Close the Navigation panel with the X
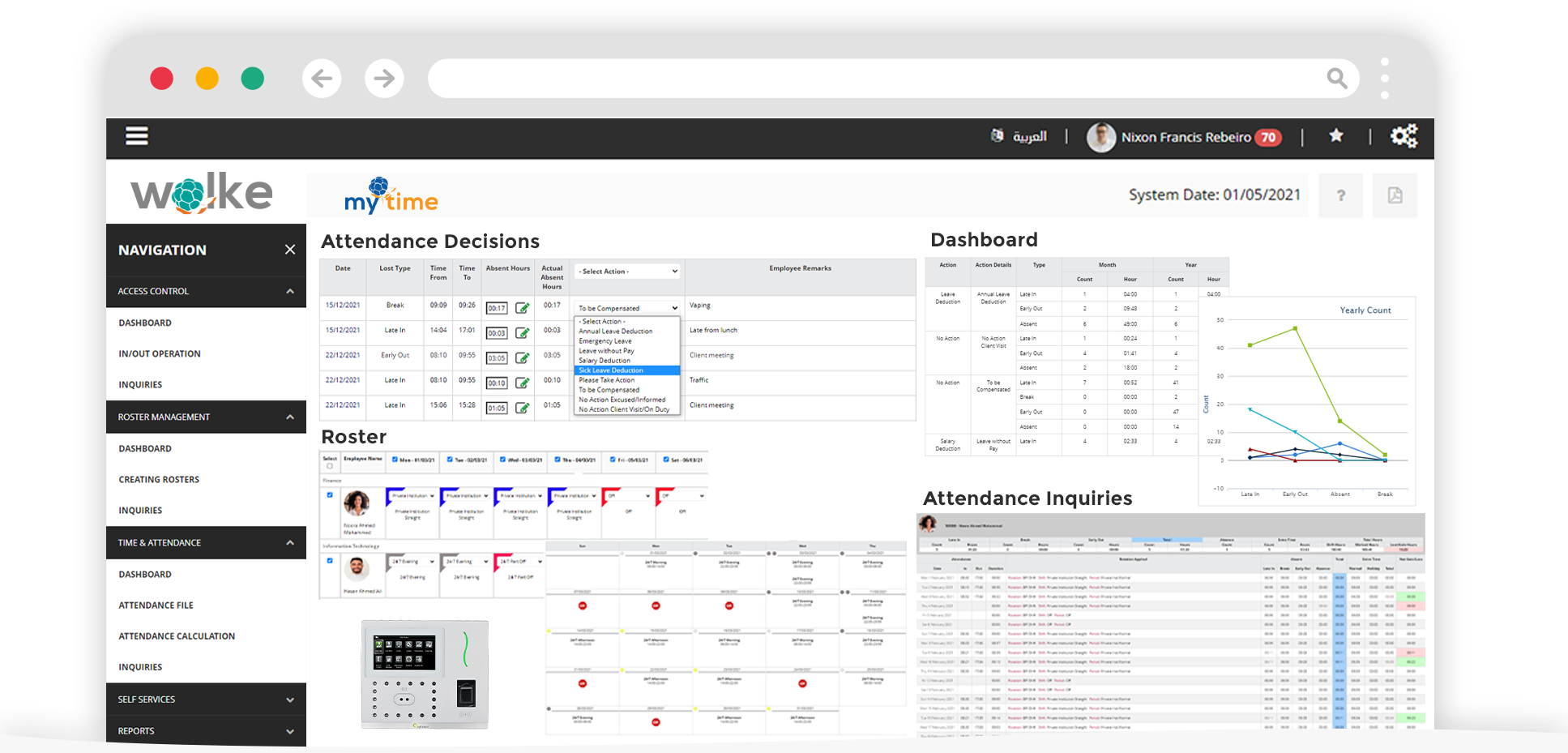 click(290, 250)
